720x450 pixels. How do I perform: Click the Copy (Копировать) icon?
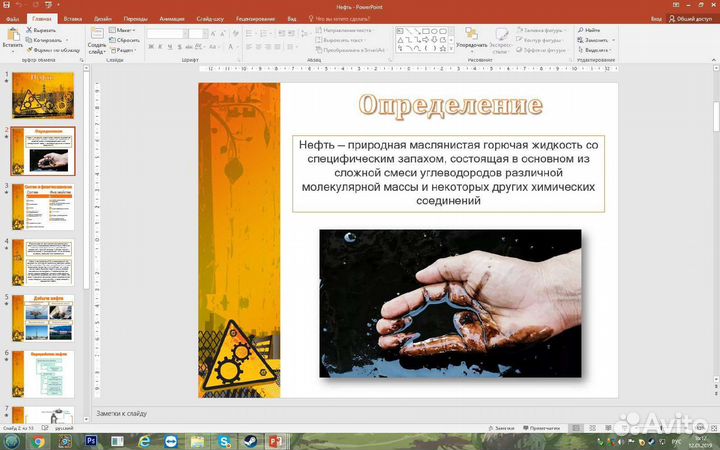pyautogui.click(x=29, y=40)
